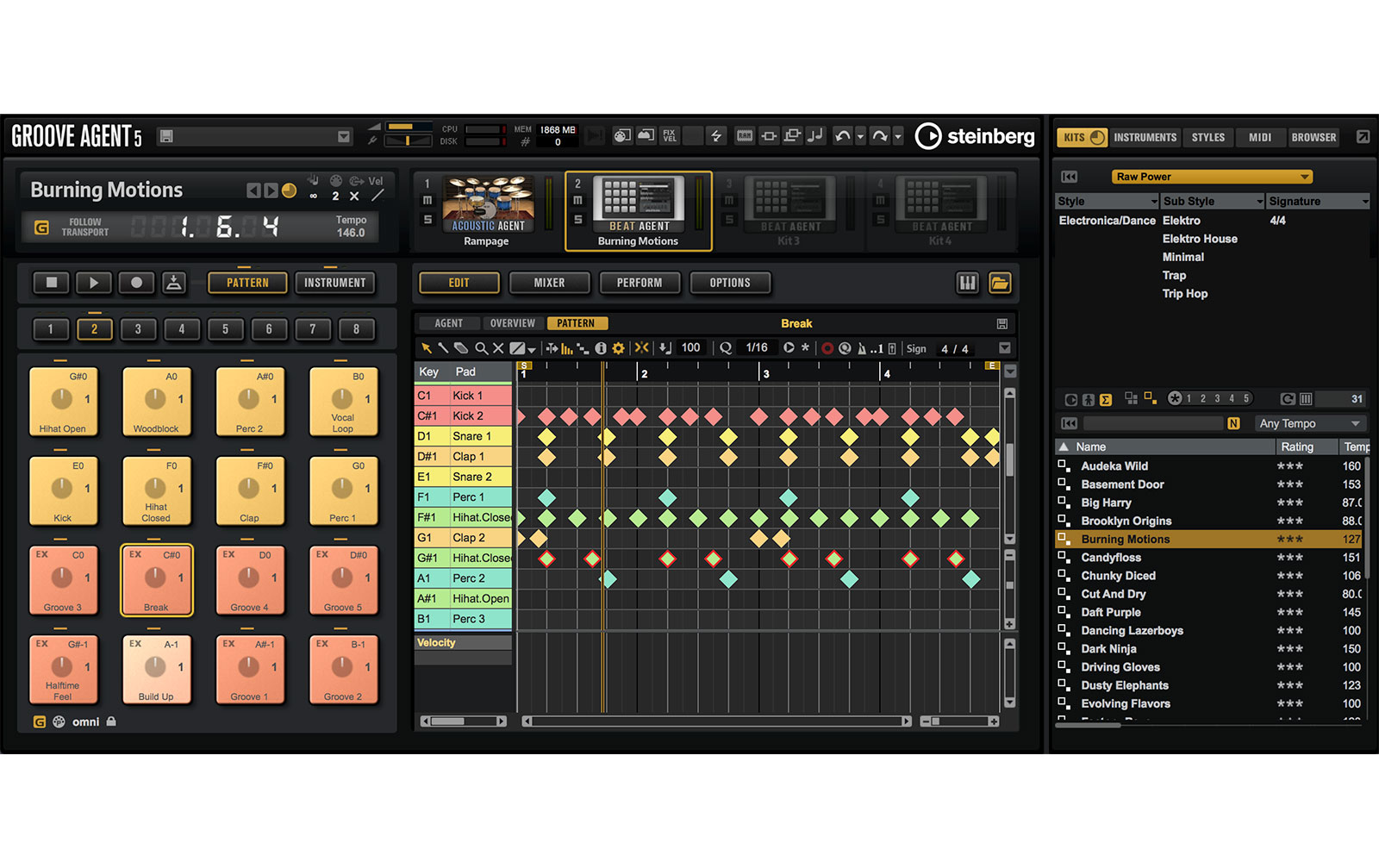Select the draw pencil tool in pattern editor

(x=443, y=348)
